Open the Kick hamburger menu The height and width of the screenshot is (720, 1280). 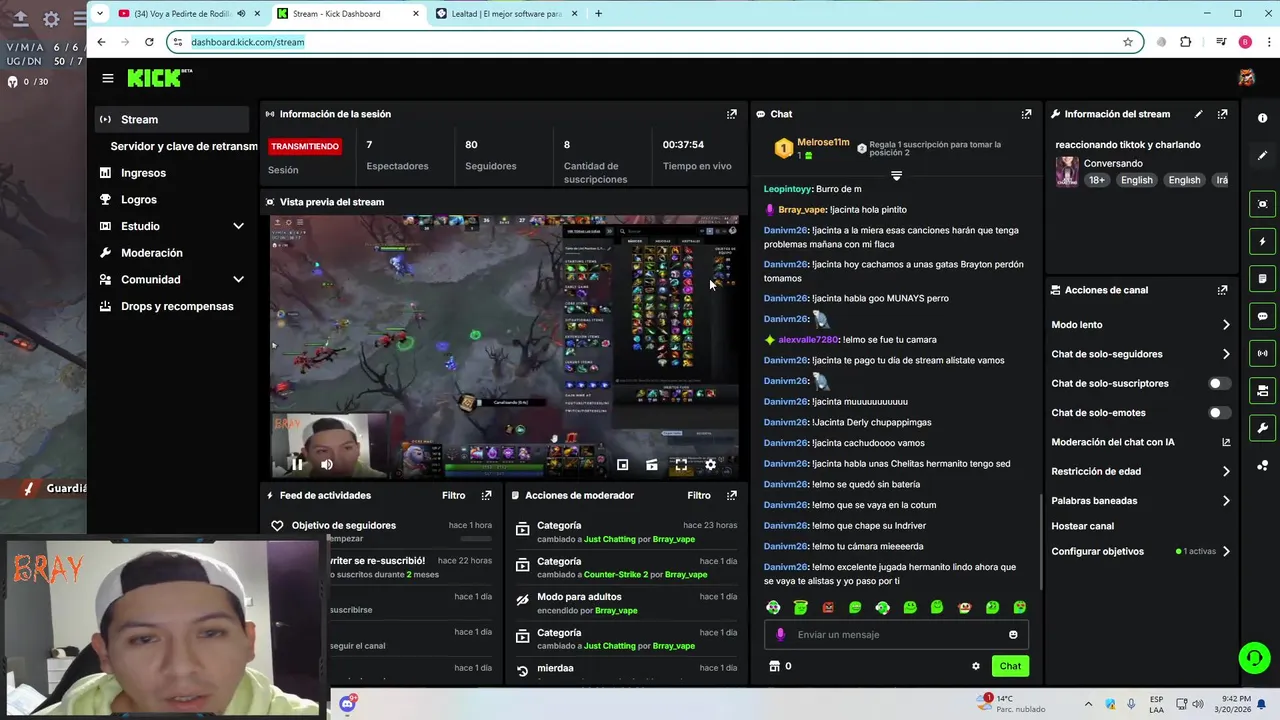(x=108, y=78)
